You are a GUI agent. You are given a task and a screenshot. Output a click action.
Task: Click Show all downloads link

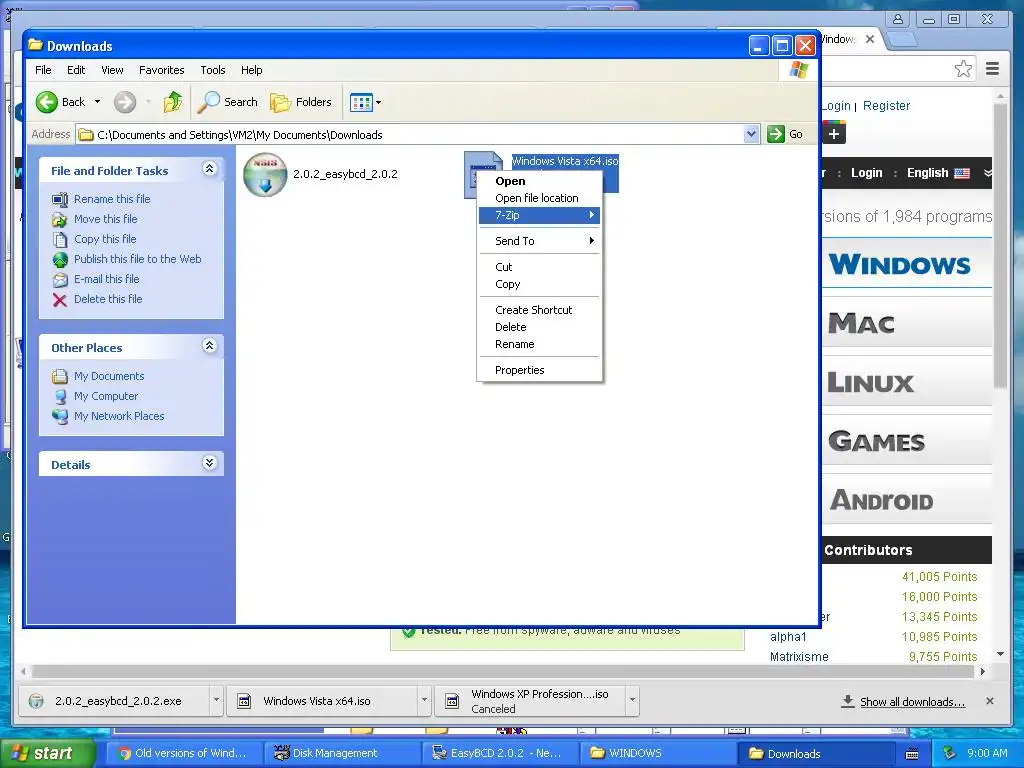click(912, 702)
